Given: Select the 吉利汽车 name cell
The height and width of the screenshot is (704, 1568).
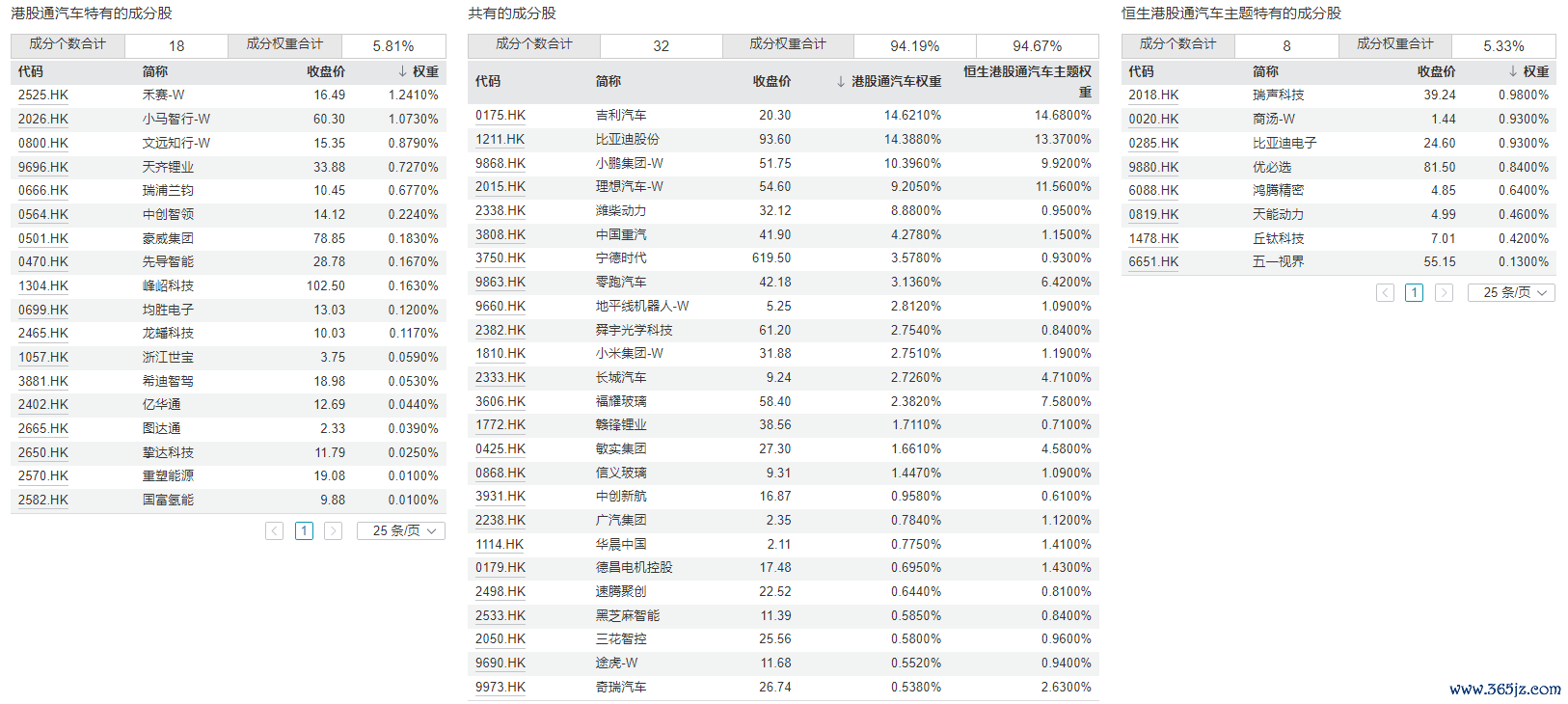Looking at the screenshot, I should (621, 116).
